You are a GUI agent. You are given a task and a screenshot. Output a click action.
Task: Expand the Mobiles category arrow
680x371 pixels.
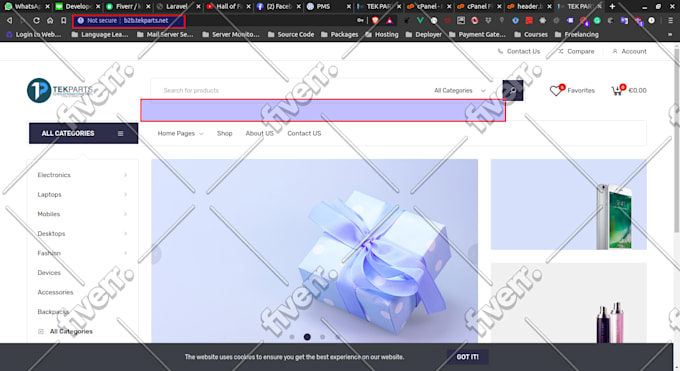125,214
